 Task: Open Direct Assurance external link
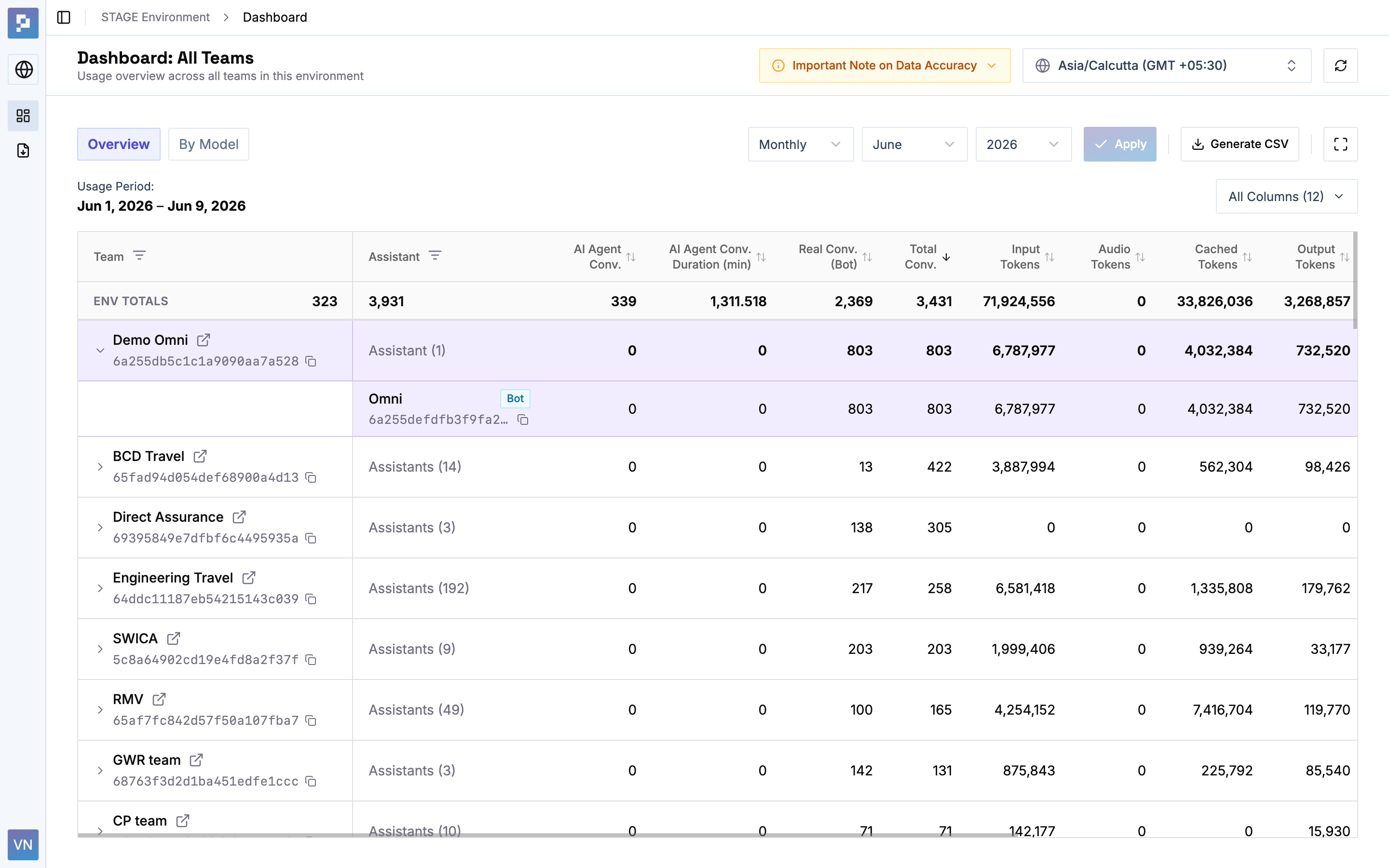239,517
